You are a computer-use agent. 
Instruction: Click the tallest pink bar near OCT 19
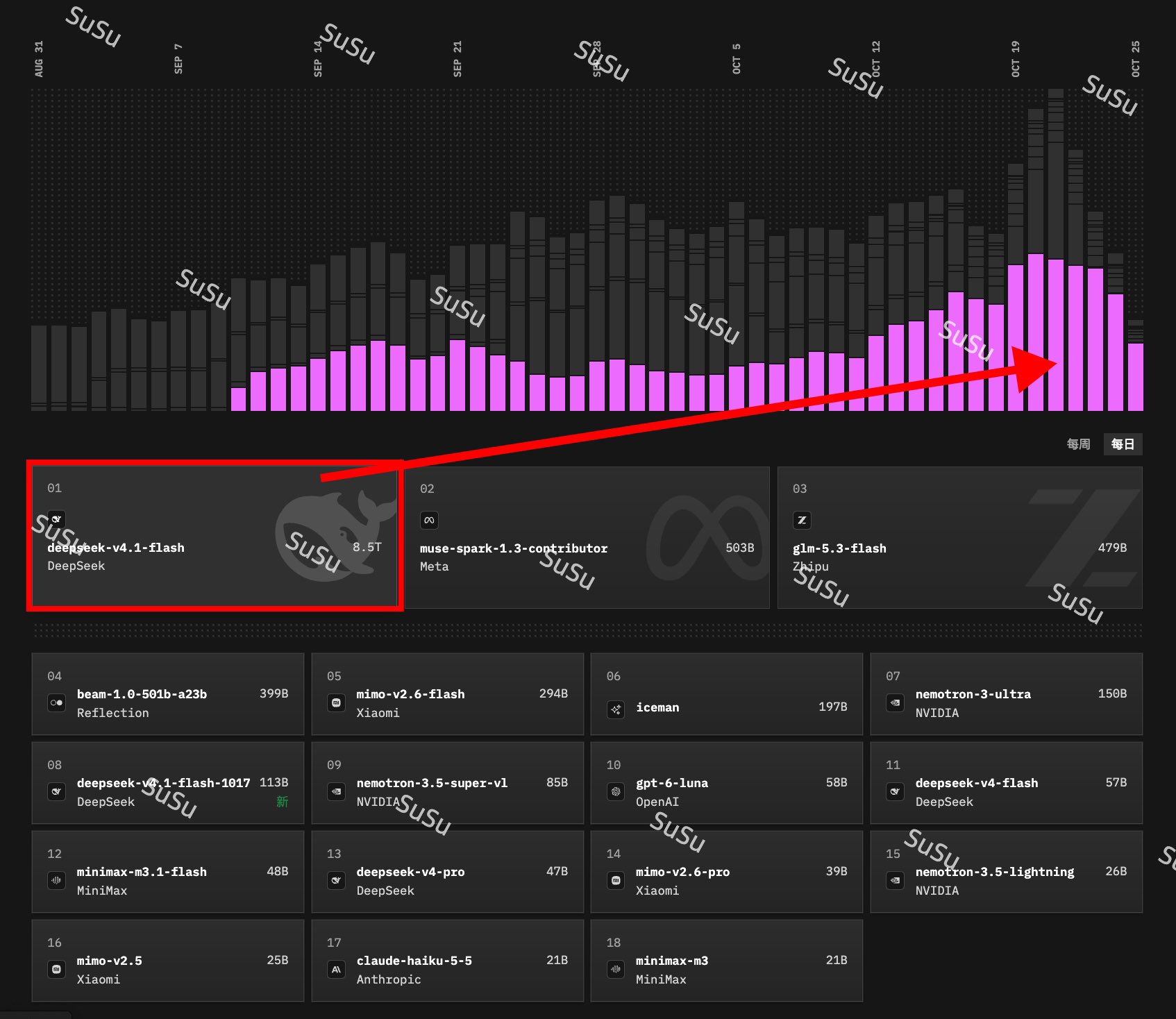(1036, 332)
